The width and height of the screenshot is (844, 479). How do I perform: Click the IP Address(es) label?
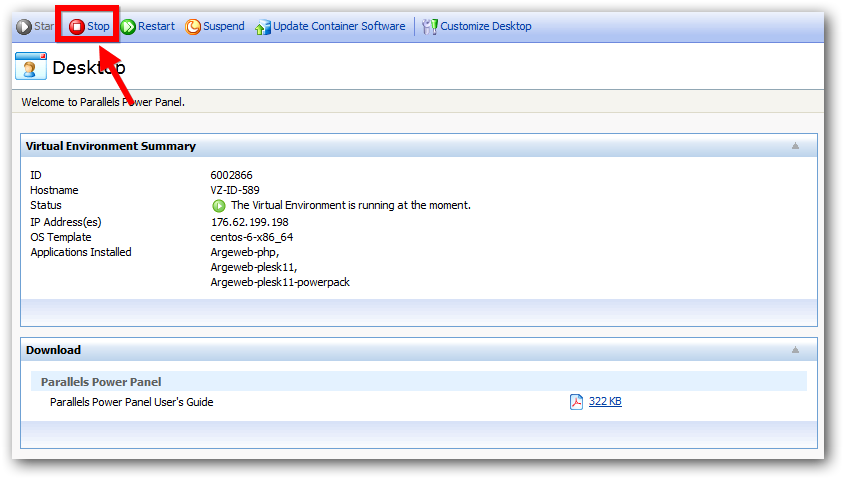[x=66, y=222]
